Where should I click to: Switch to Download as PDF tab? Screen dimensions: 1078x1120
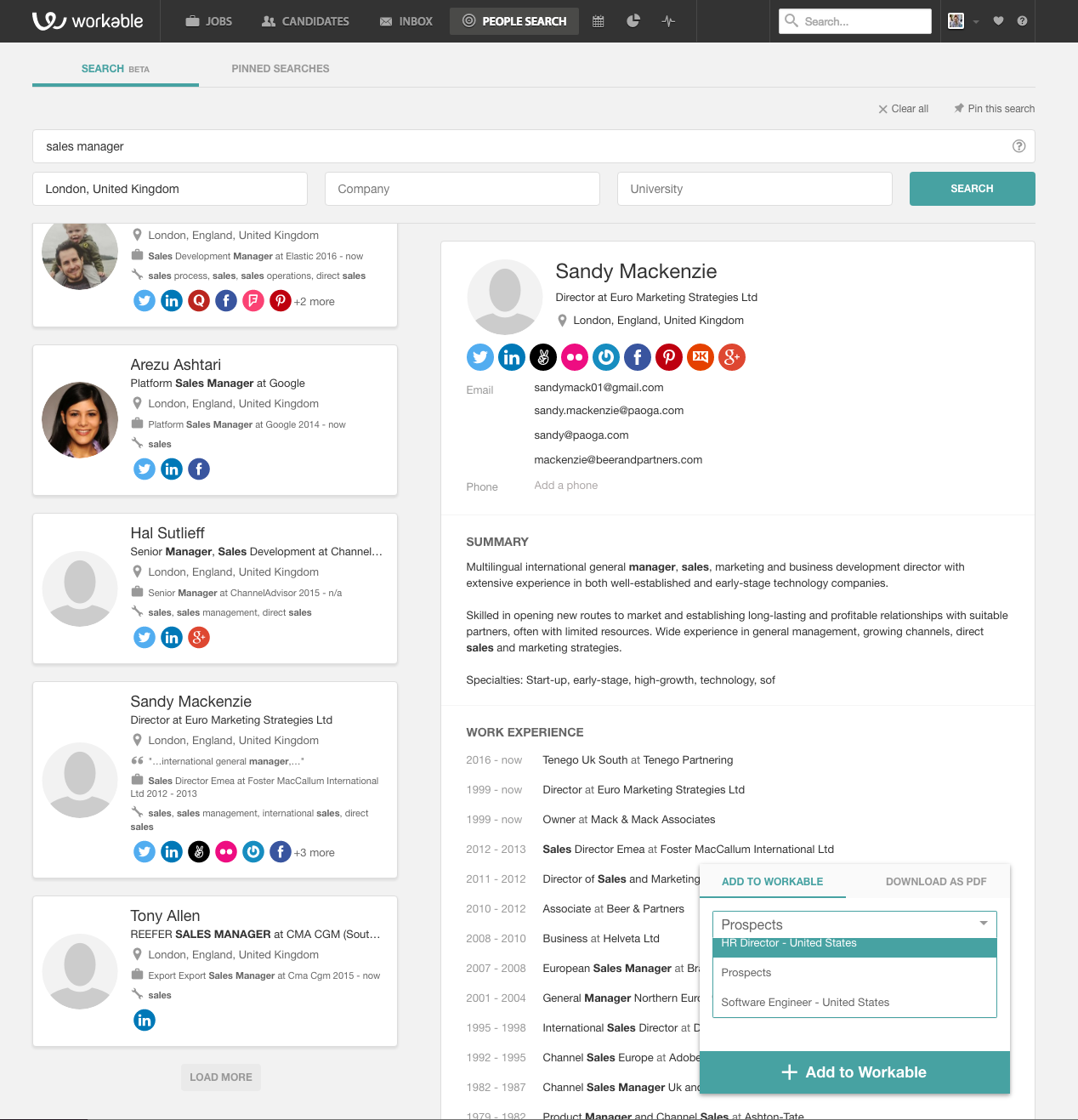pos(935,882)
